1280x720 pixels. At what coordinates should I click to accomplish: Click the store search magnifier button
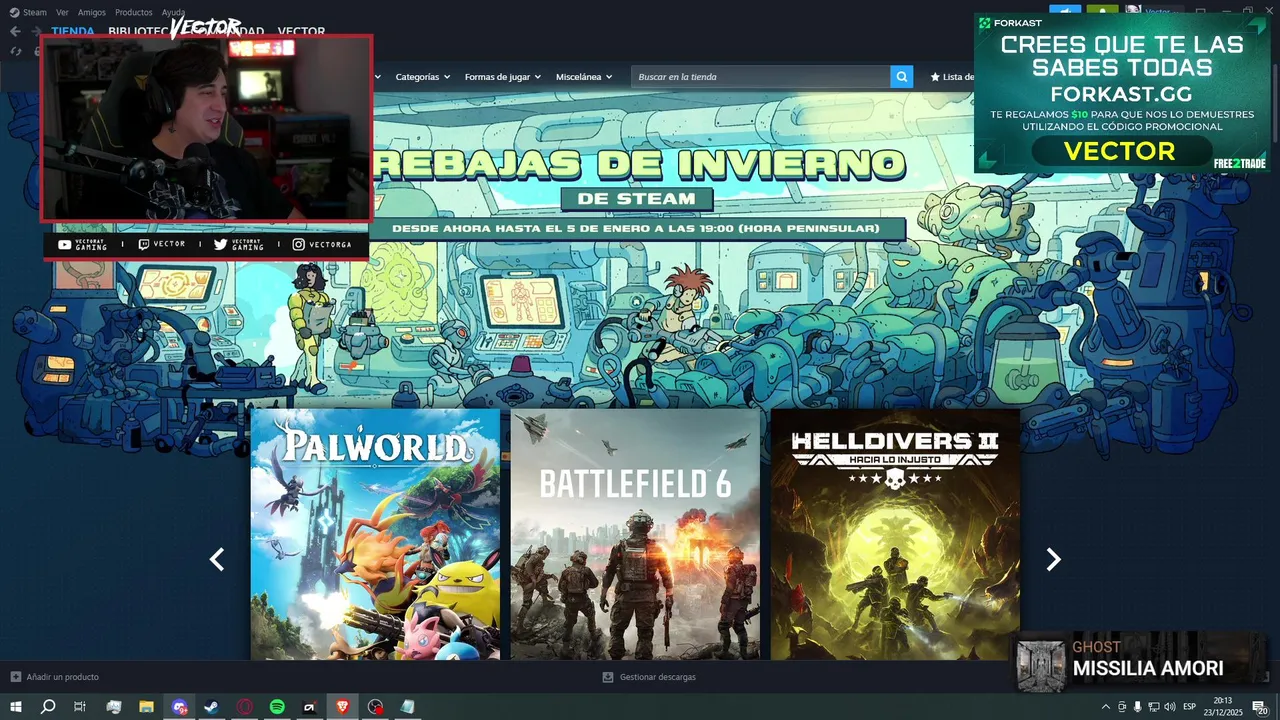pyautogui.click(x=902, y=77)
